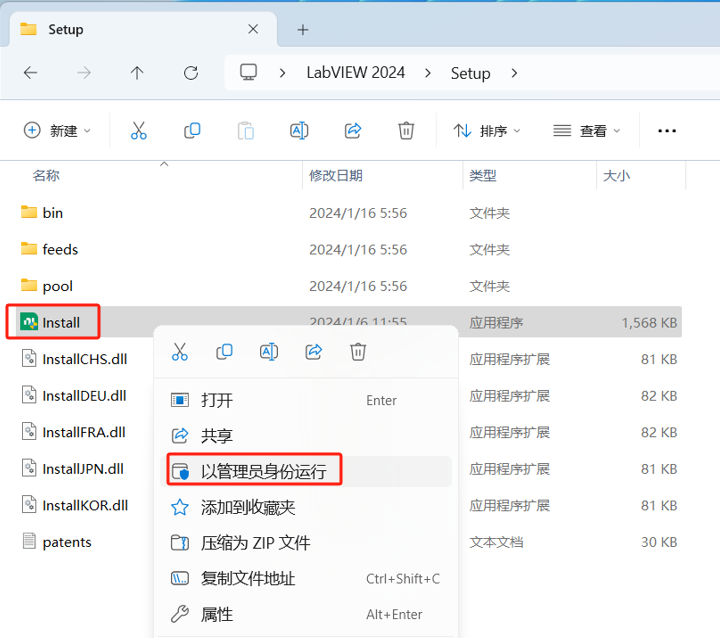
Task: Choose 复制文件地址 in the context menu
Action: tap(306, 578)
